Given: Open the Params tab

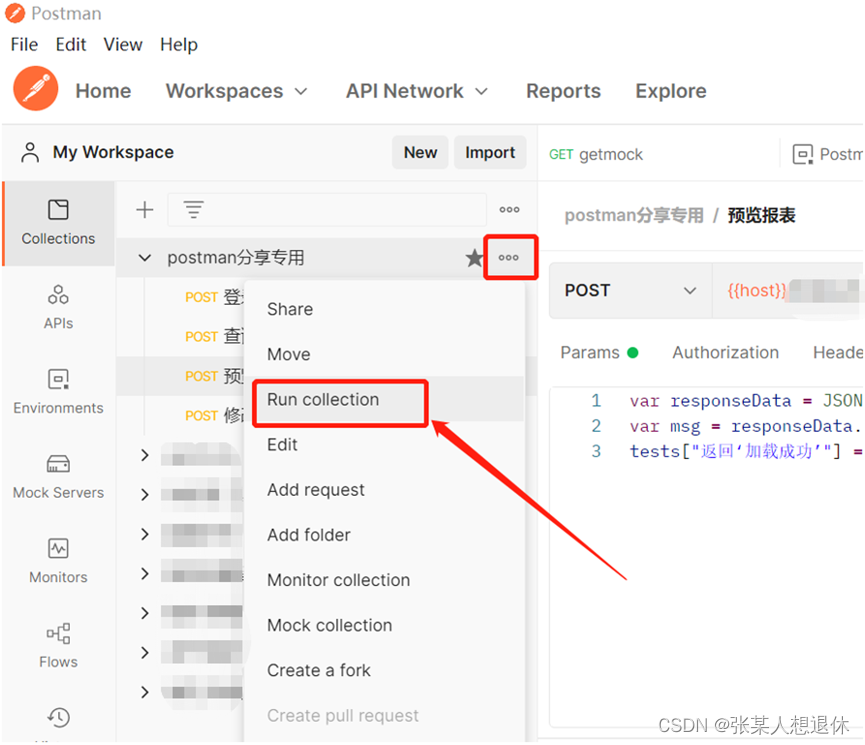Looking at the screenshot, I should tap(599, 353).
